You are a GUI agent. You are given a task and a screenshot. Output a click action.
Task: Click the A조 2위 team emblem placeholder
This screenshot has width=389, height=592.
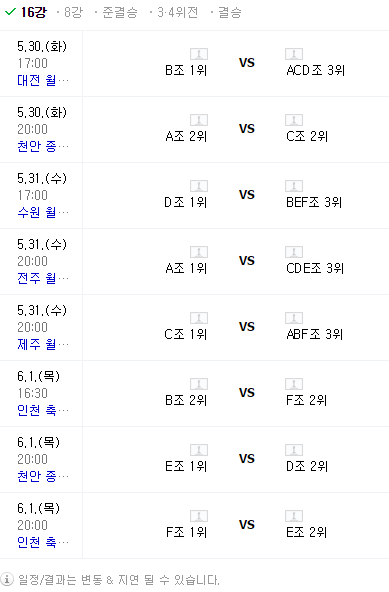tap(199, 120)
